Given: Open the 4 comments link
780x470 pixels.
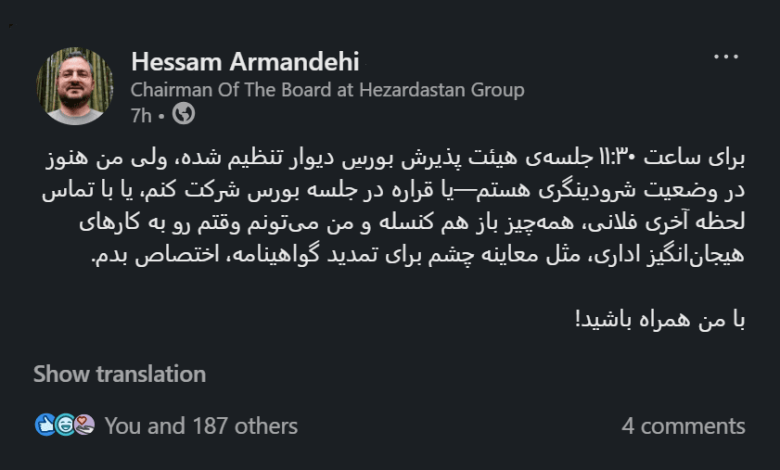Looking at the screenshot, I should coord(683,426).
